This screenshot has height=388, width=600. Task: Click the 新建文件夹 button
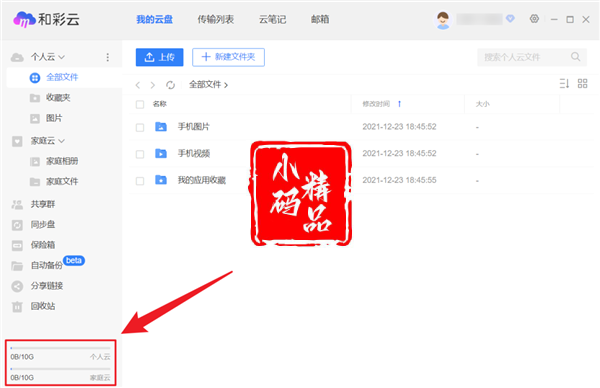coord(228,57)
